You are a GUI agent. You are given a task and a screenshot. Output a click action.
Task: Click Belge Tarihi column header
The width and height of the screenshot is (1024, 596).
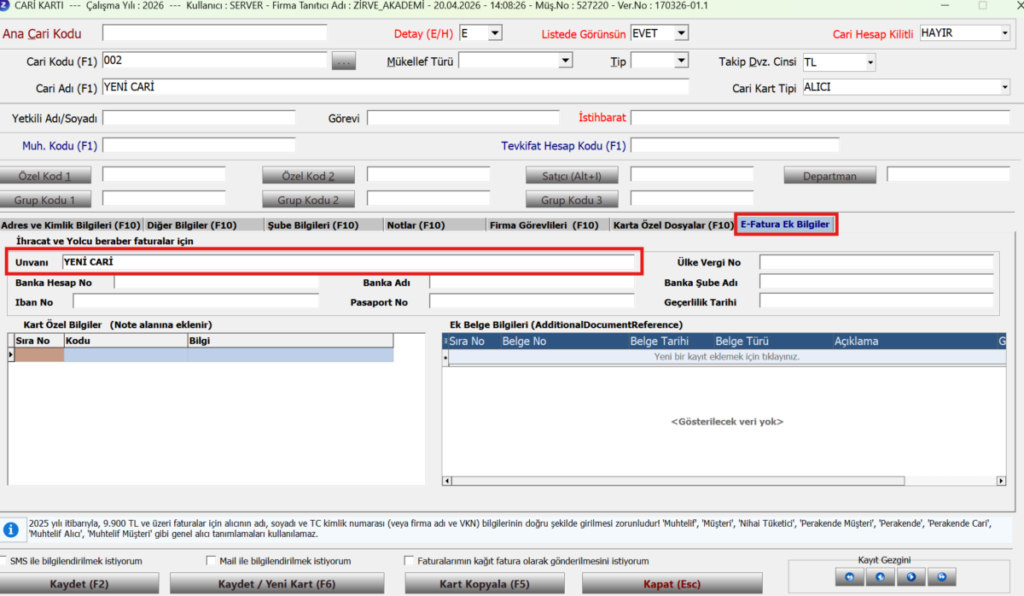[x=659, y=341]
